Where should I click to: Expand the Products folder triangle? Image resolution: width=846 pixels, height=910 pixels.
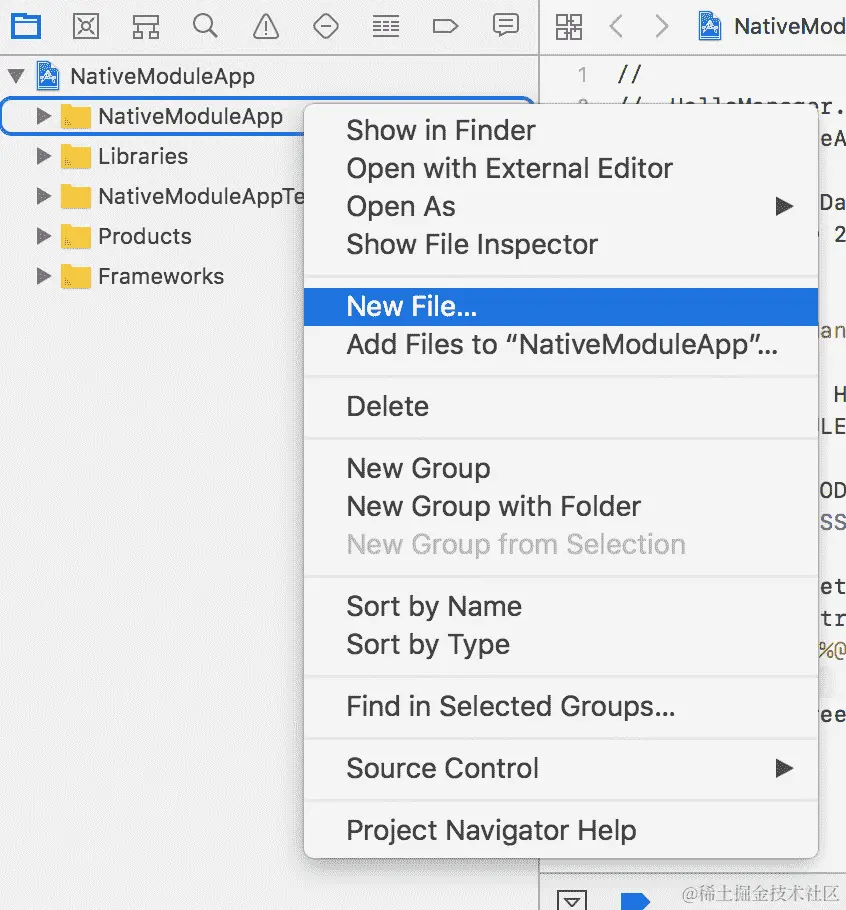tap(44, 236)
